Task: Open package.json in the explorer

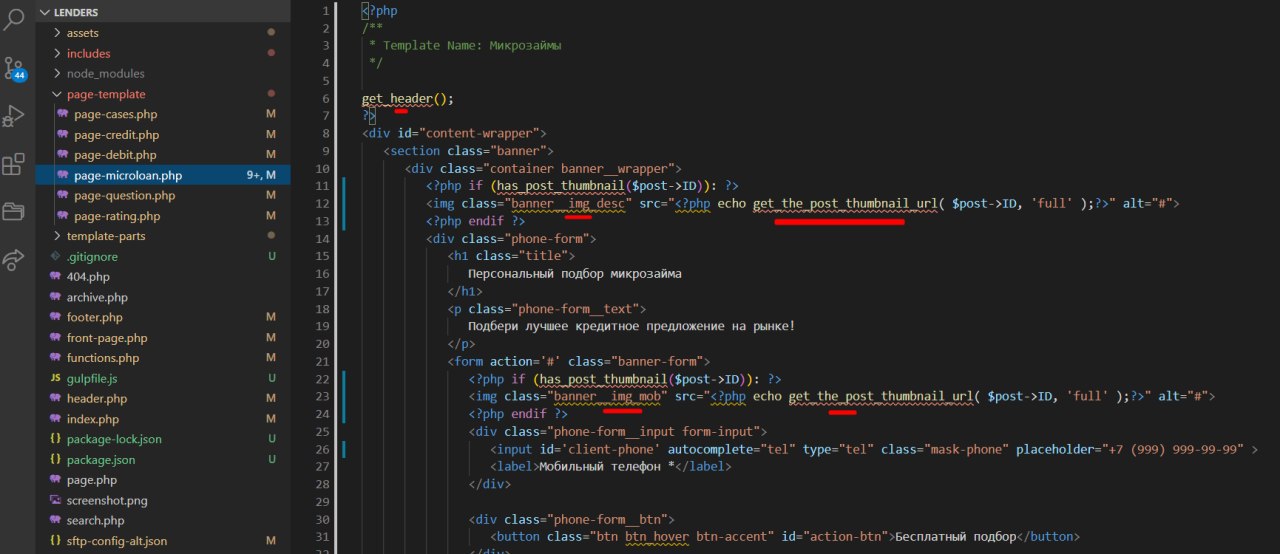Action: coord(163,460)
